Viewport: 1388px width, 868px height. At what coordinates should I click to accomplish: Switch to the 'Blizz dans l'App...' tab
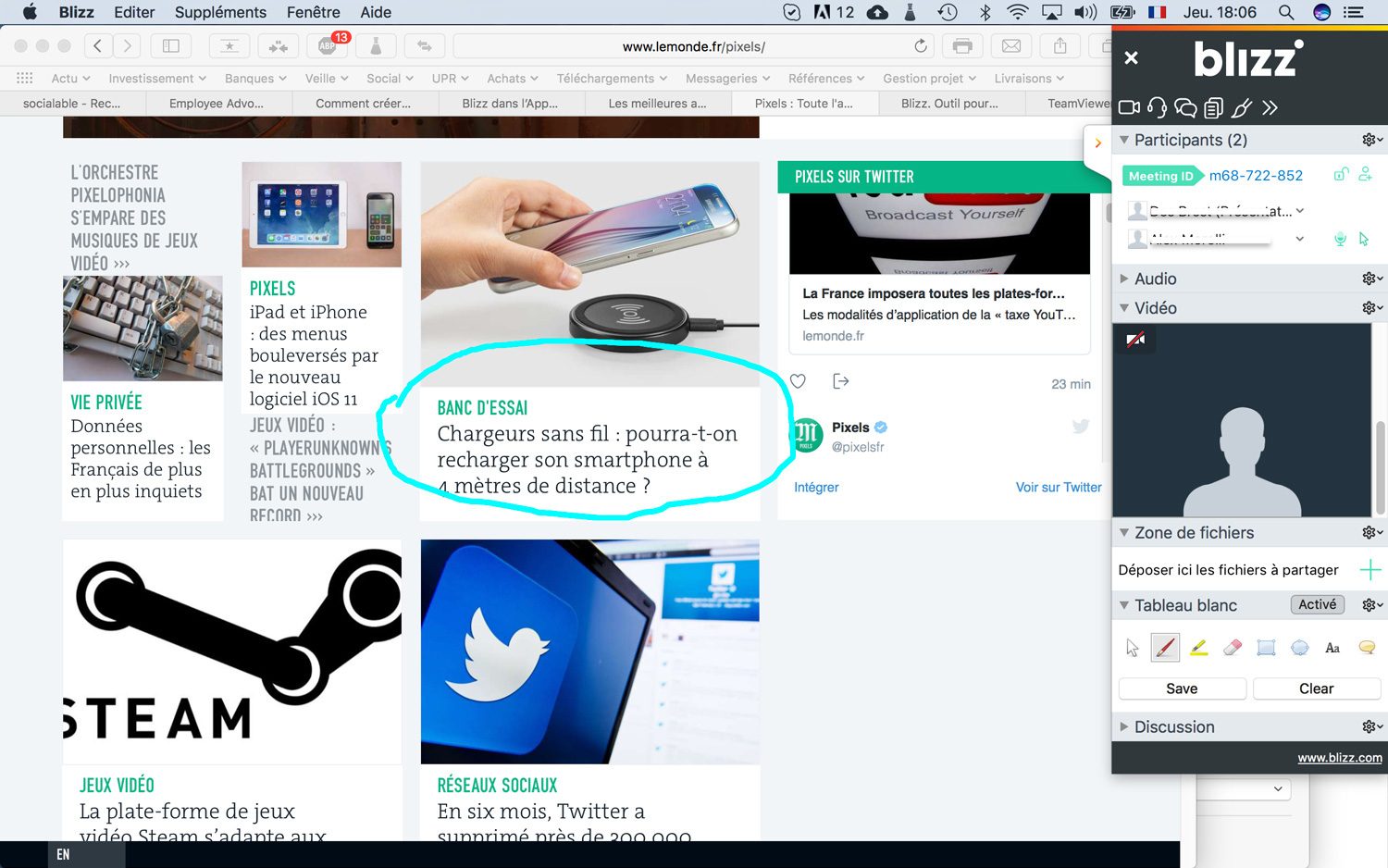pyautogui.click(x=510, y=104)
